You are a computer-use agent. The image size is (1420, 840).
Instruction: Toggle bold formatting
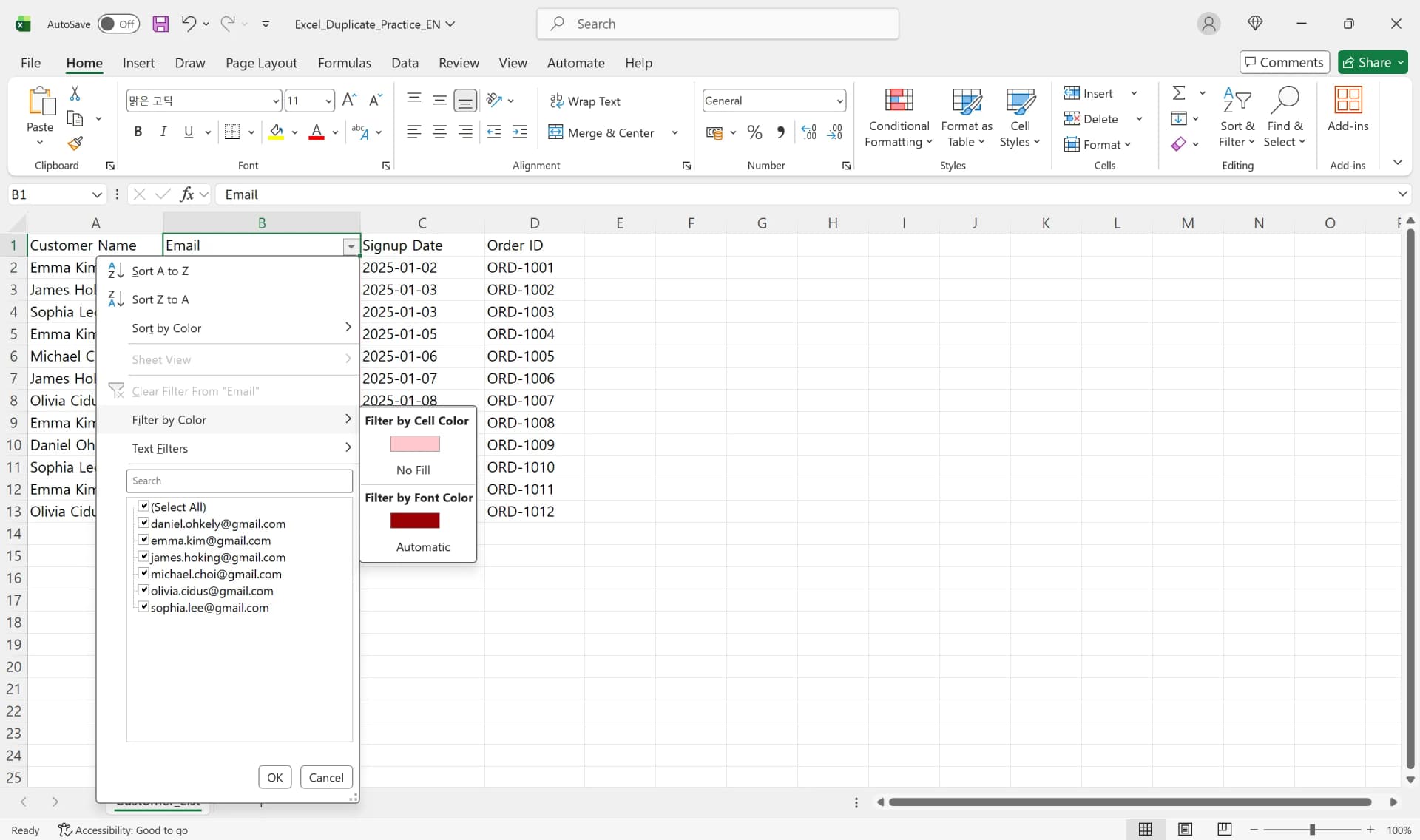138,131
